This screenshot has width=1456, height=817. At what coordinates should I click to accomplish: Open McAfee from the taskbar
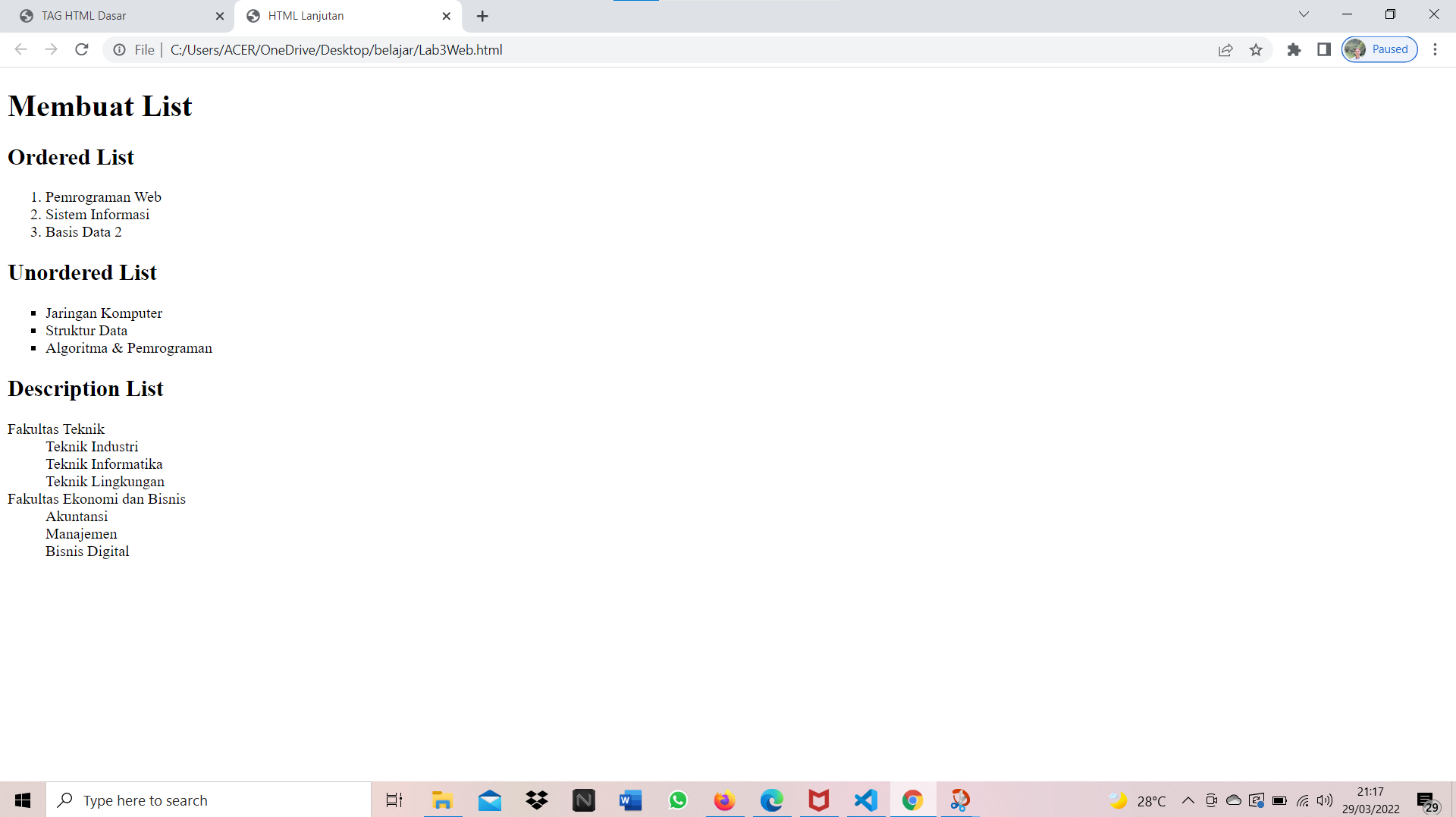(818, 800)
